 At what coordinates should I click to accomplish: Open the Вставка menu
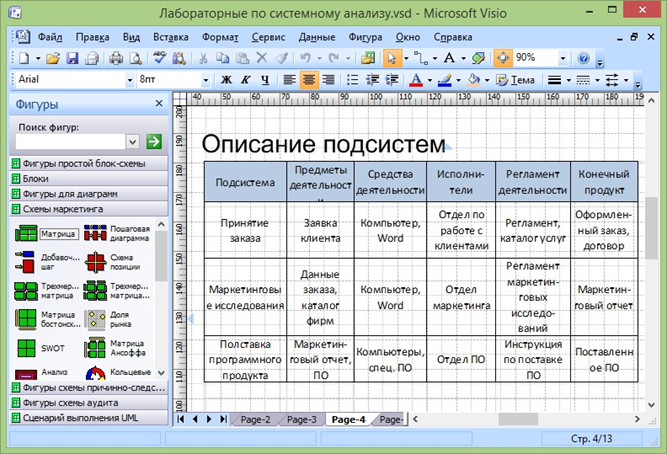point(171,37)
